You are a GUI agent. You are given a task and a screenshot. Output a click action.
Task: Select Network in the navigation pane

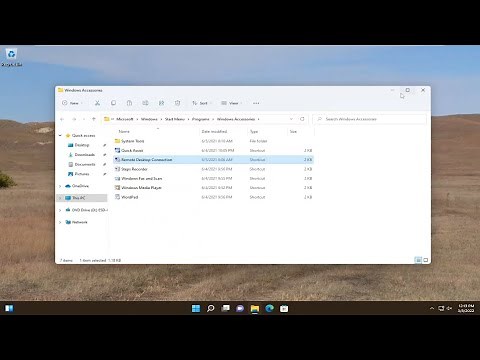click(x=80, y=222)
